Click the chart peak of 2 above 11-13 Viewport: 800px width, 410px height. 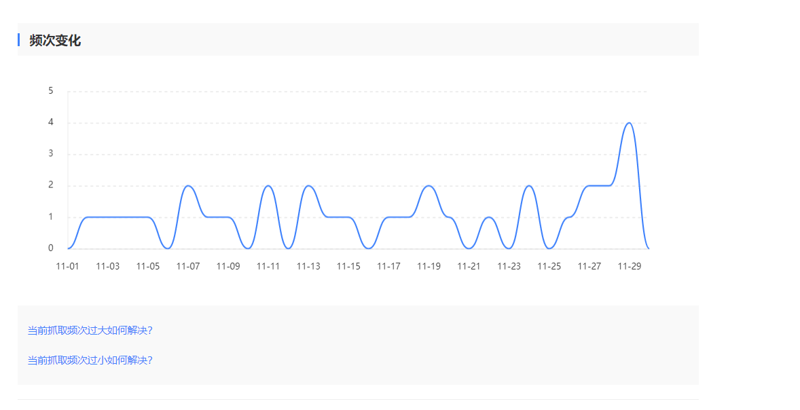308,186
